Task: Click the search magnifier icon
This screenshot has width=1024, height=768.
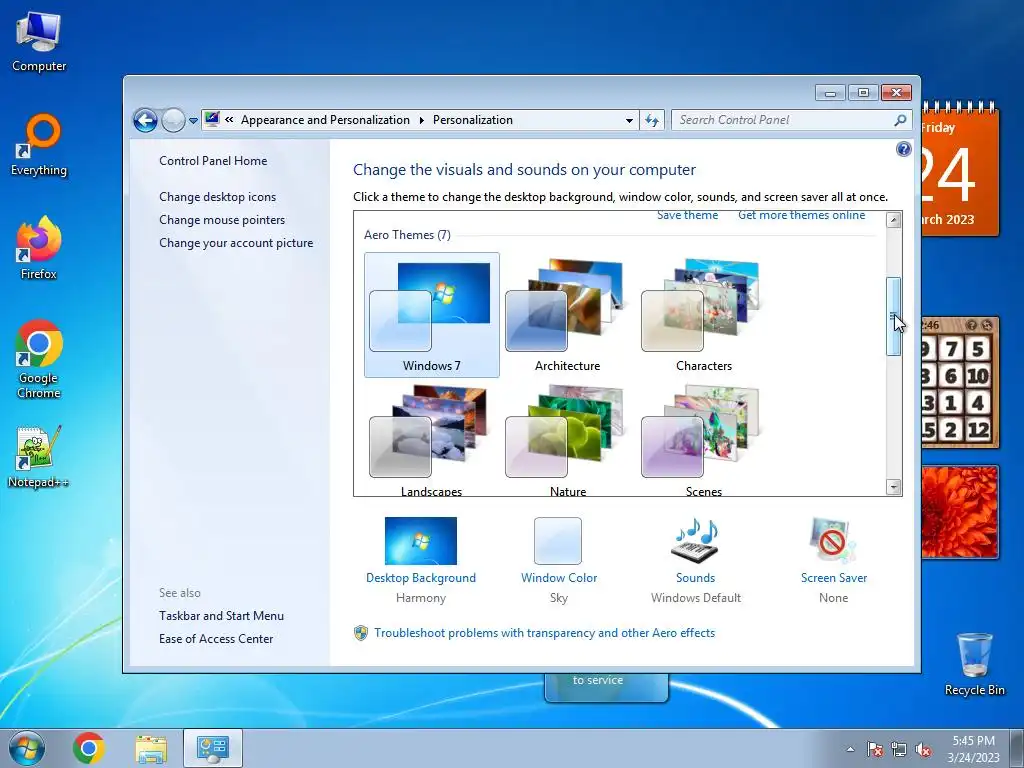Action: 901,120
